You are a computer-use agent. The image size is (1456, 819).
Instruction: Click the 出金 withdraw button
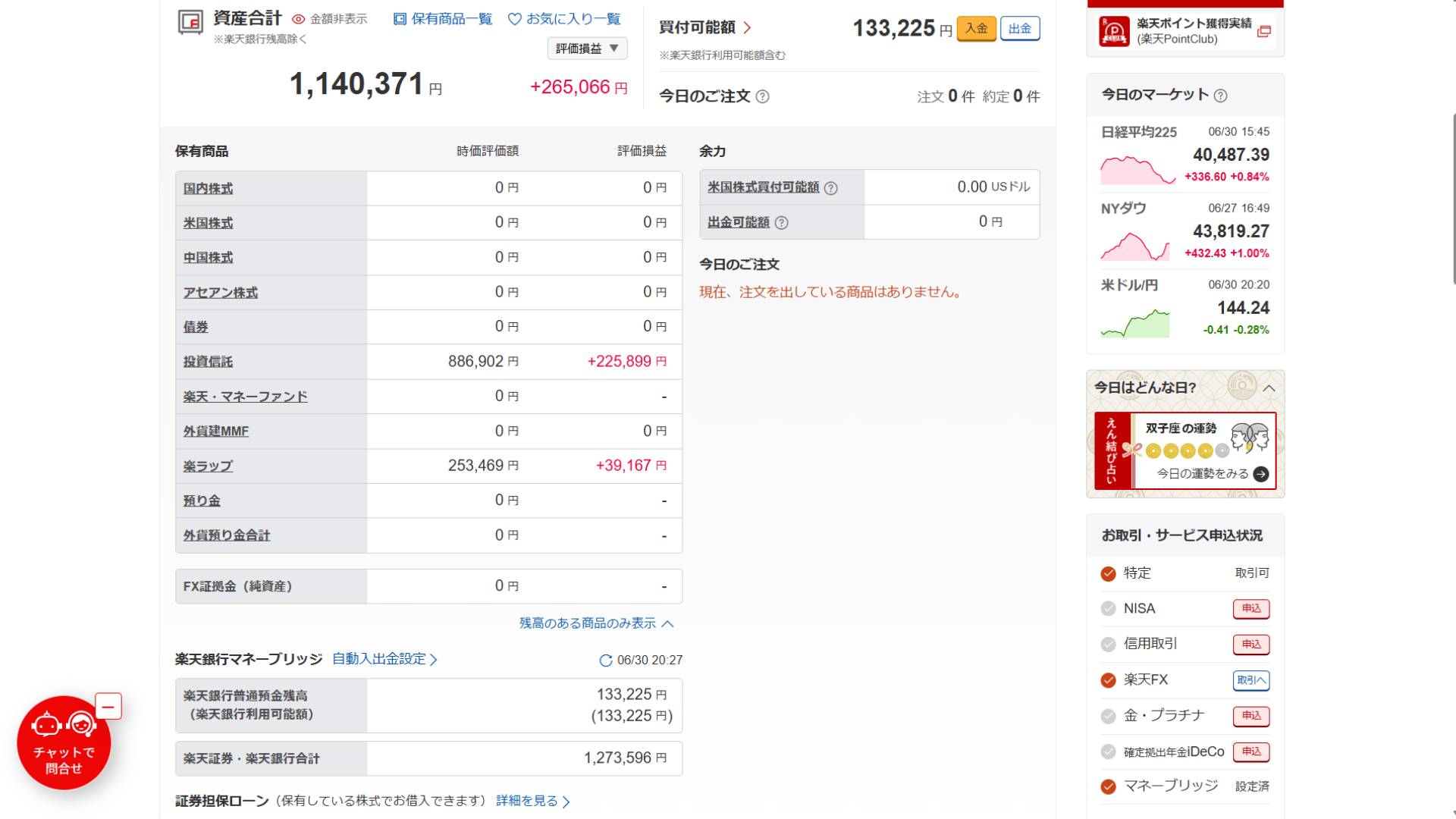click(1020, 29)
